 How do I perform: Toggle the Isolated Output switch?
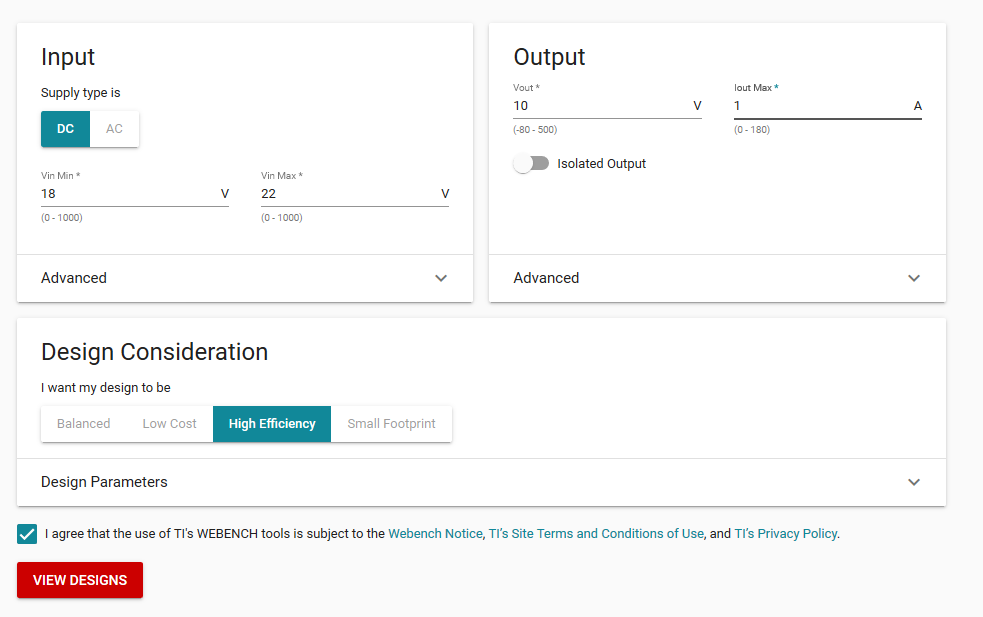531,164
